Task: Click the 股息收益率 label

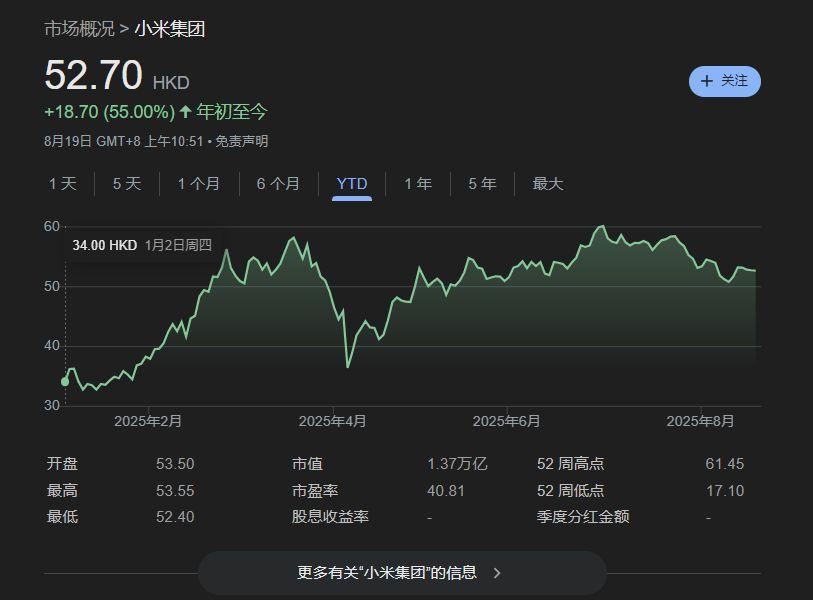Action: coord(330,517)
